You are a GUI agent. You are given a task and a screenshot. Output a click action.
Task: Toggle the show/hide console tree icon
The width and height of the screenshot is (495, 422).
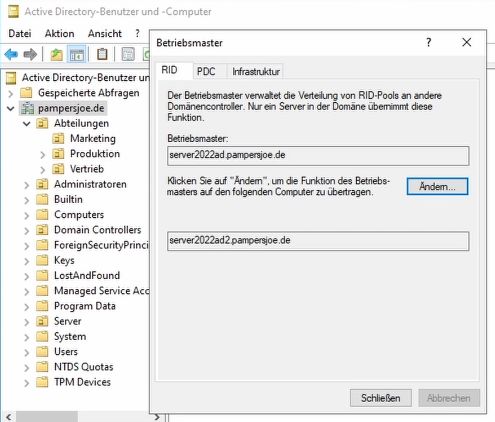pyautogui.click(x=77, y=54)
